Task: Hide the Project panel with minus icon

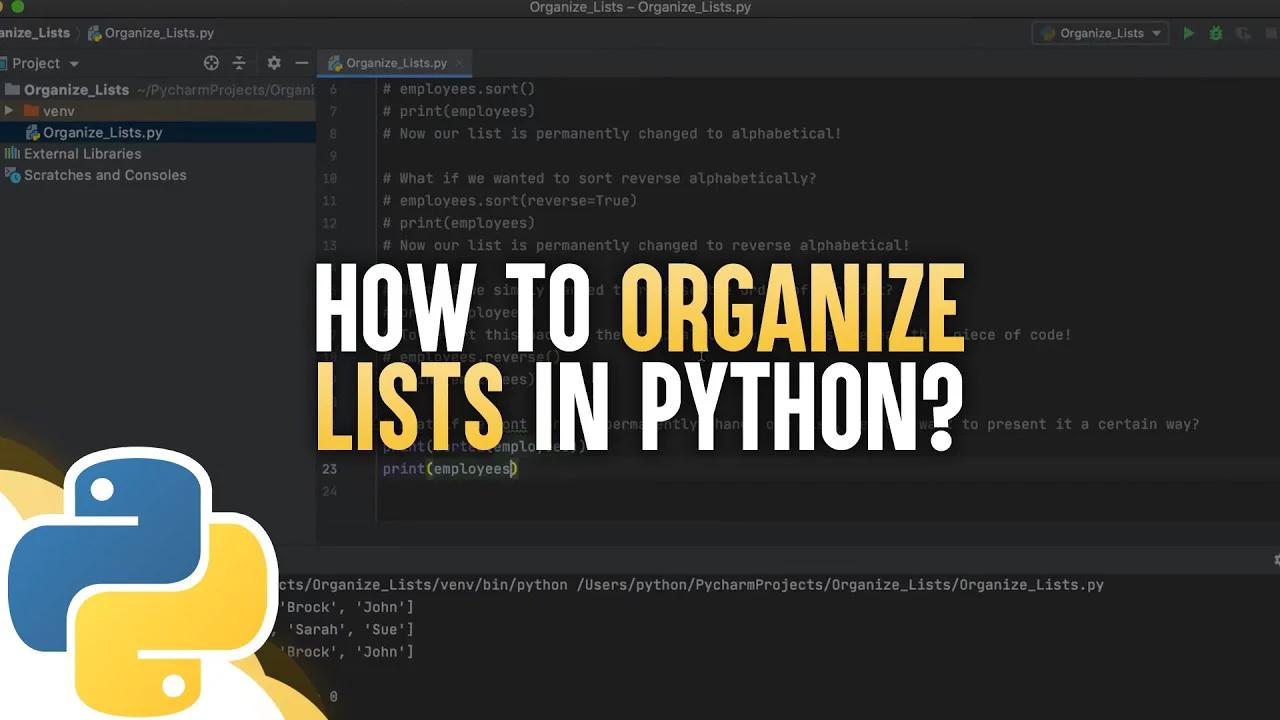Action: (x=300, y=63)
